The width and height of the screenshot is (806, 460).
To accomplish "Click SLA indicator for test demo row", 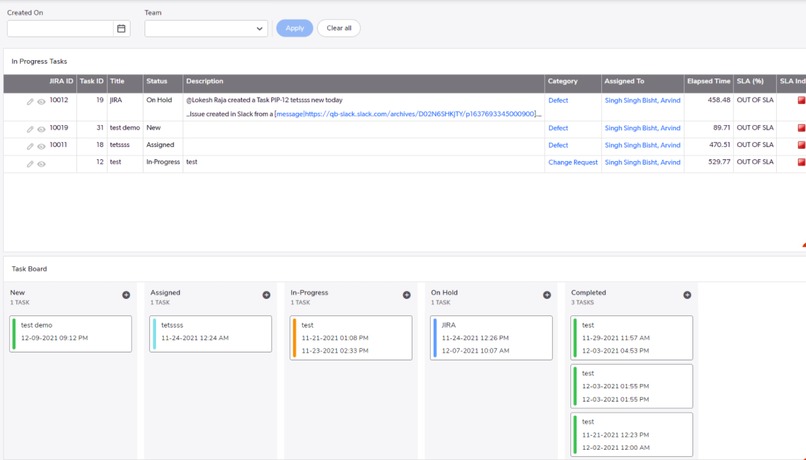I will point(801,128).
